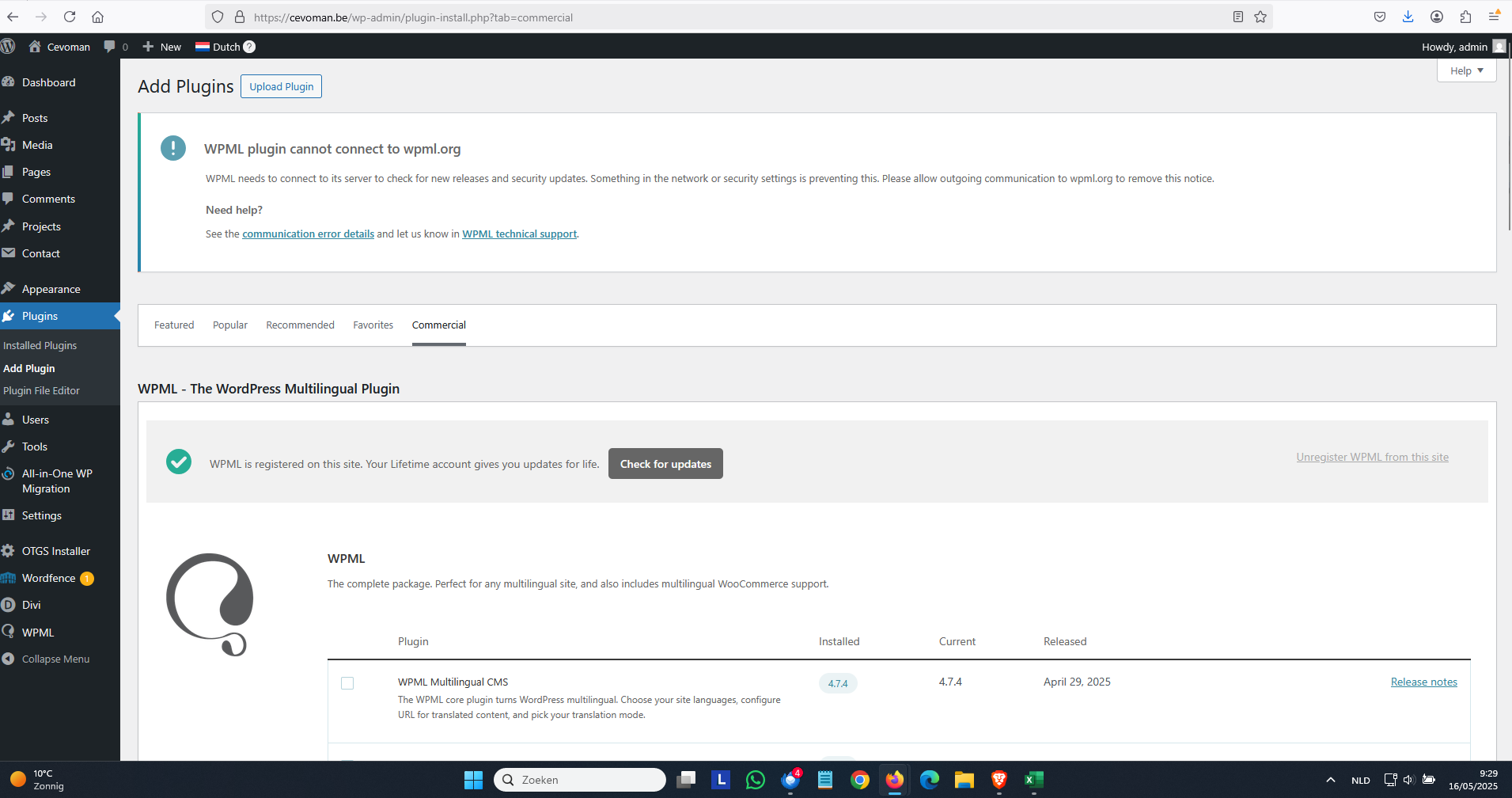Open the browser home icon

coord(97,17)
